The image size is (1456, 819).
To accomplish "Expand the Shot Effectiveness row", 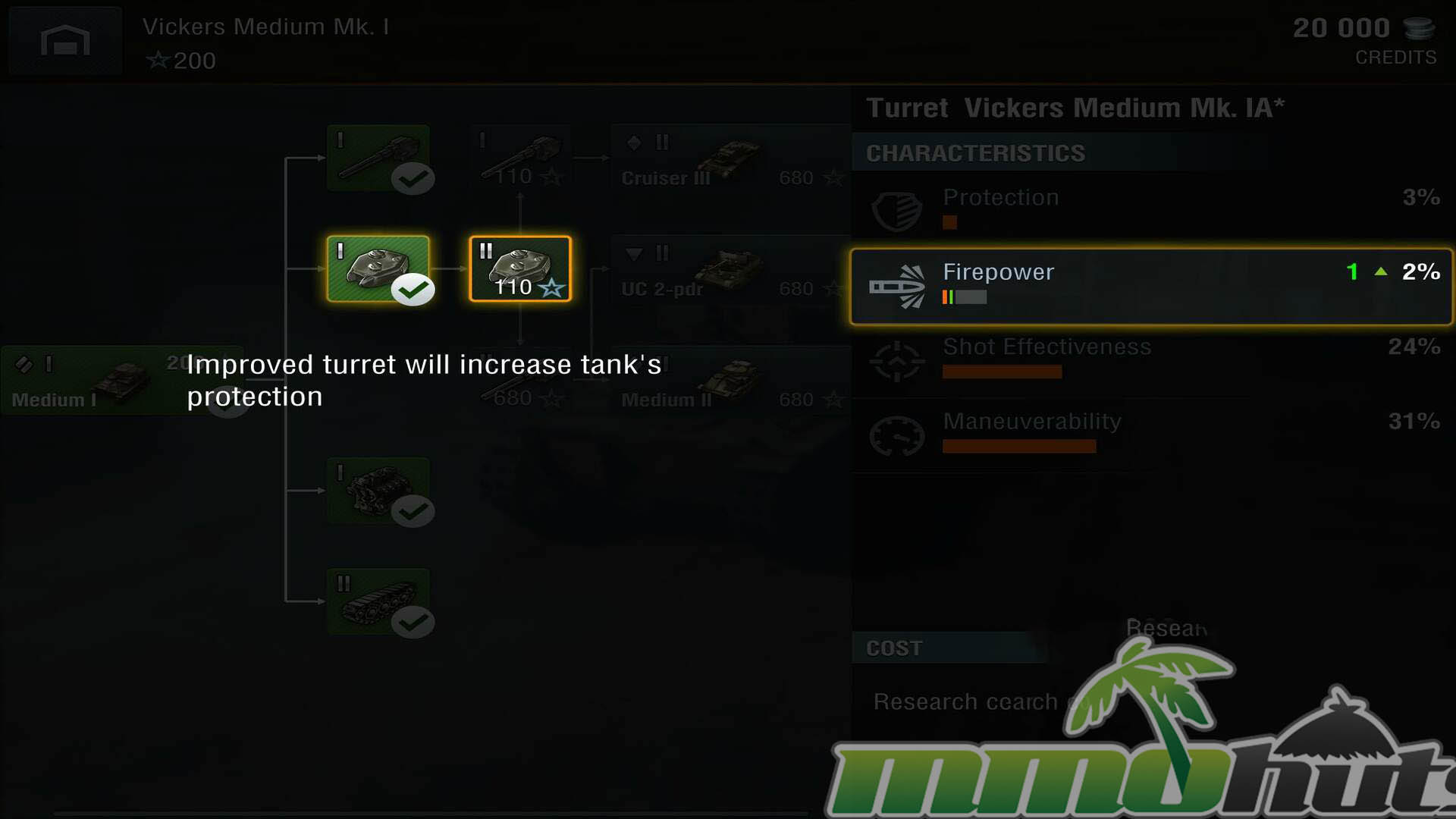I will point(1151,361).
